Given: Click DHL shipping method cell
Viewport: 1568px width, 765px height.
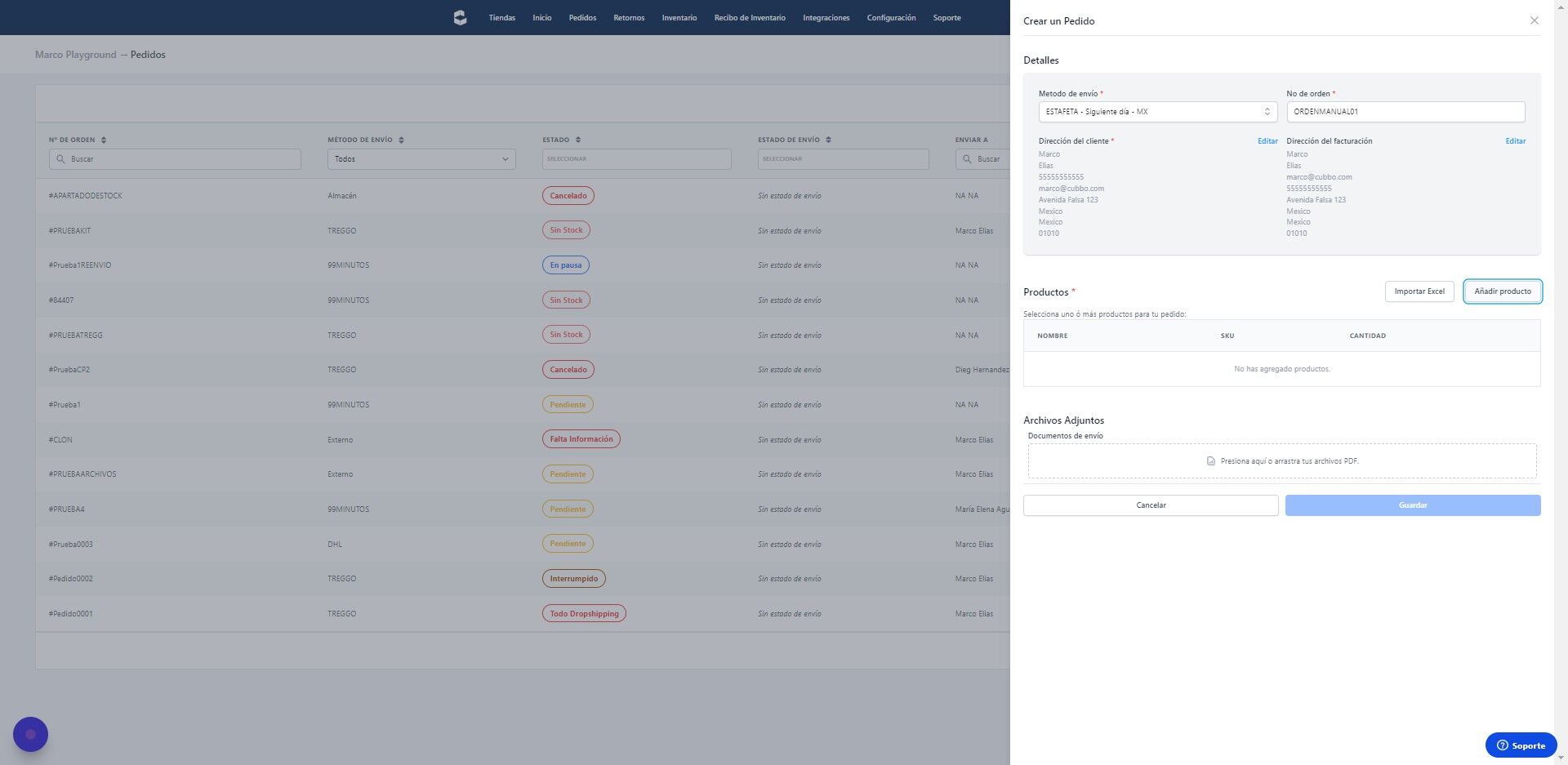Looking at the screenshot, I should (335, 545).
